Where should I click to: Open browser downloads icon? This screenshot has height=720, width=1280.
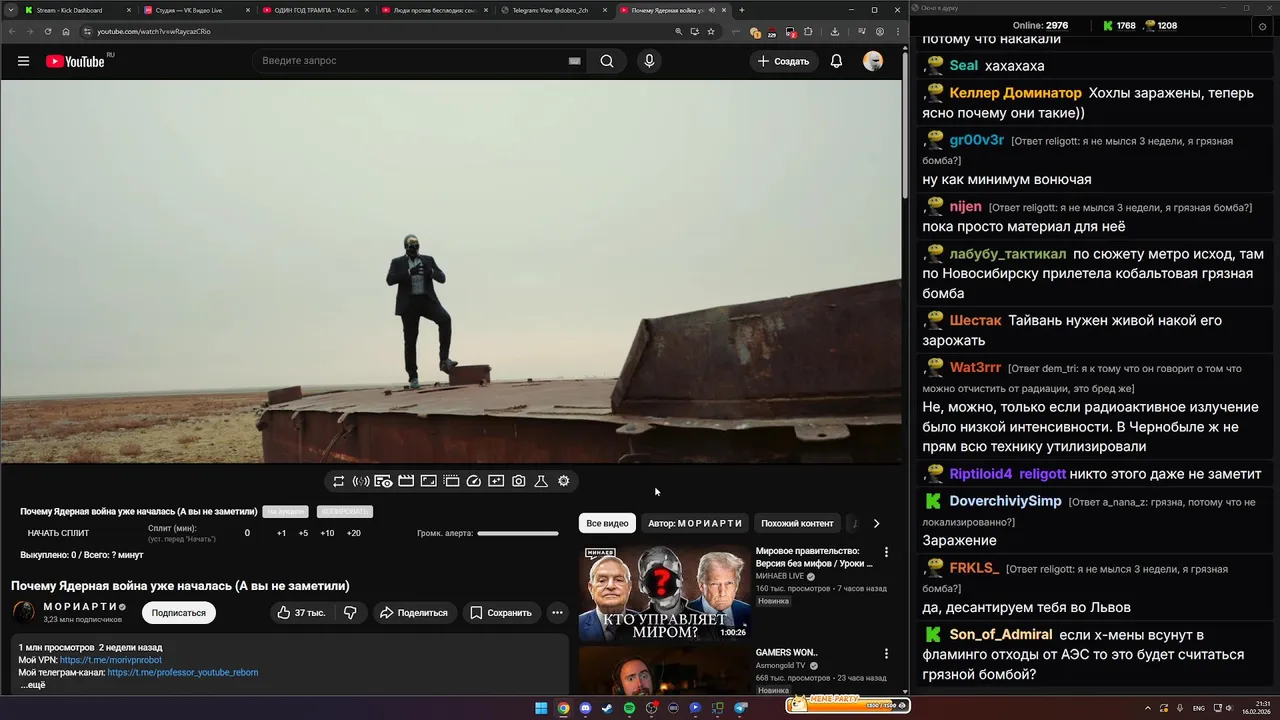coord(835,31)
